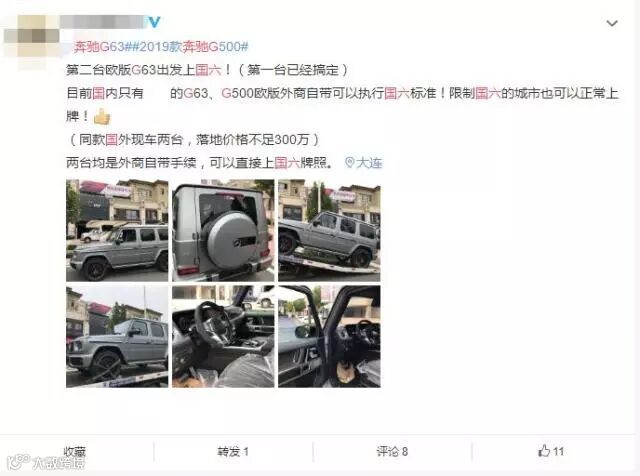Open the post options chevron menu
This screenshot has height=476, width=640.
click(612, 24)
